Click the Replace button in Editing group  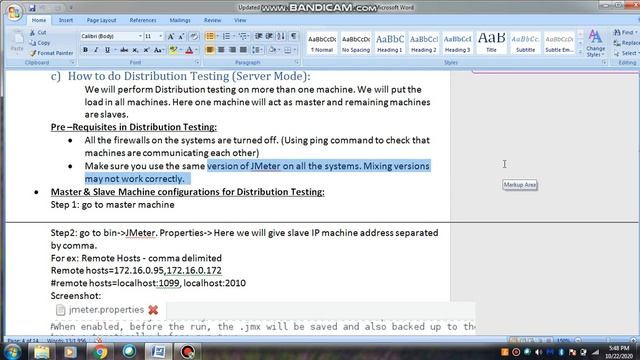(x=627, y=43)
